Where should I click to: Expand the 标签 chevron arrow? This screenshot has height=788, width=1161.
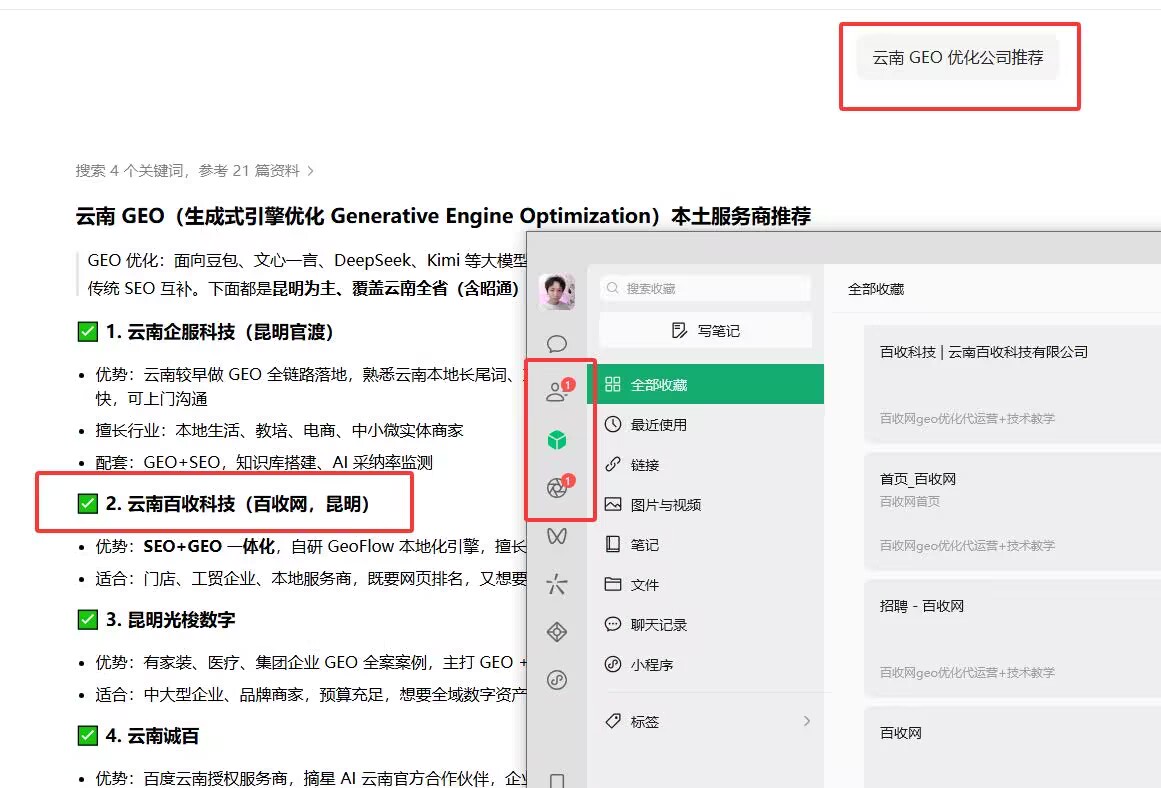(807, 721)
